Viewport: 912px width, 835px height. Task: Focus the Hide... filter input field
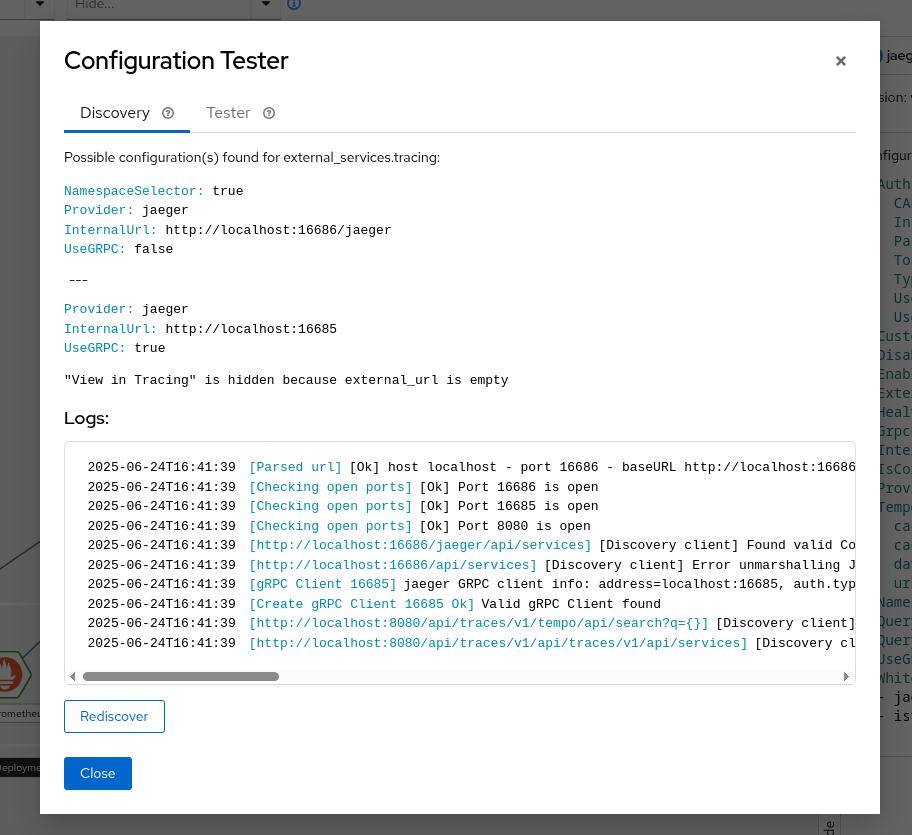pyautogui.click(x=160, y=5)
